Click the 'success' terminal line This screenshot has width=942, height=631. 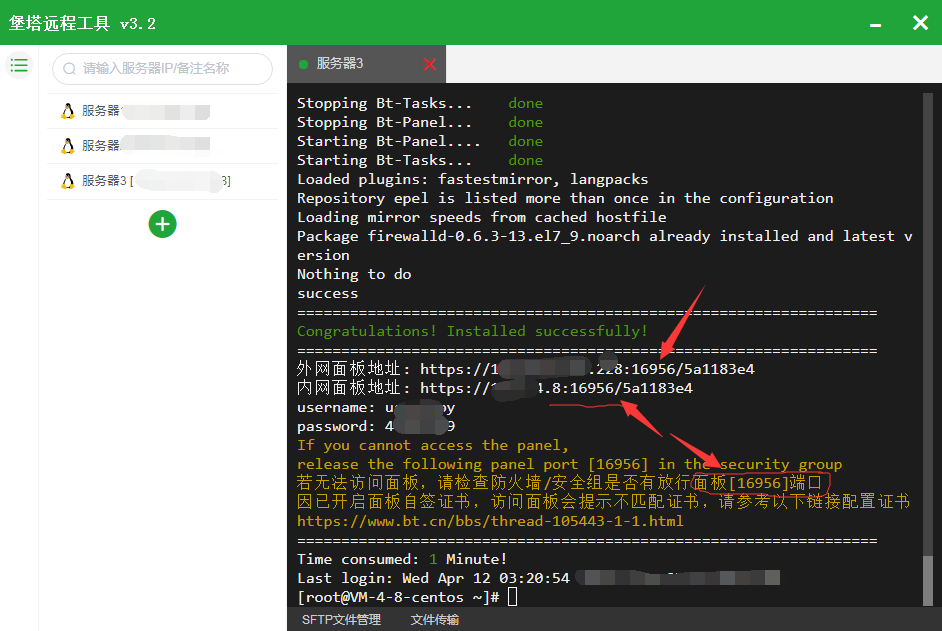pos(327,293)
